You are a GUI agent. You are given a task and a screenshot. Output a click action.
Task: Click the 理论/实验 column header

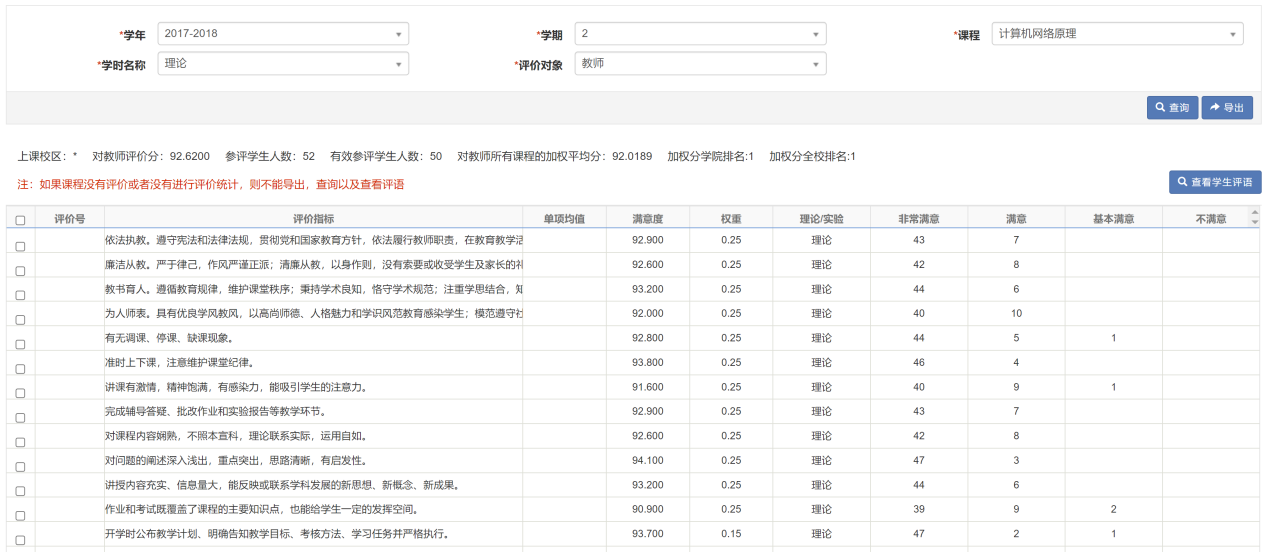pos(821,218)
